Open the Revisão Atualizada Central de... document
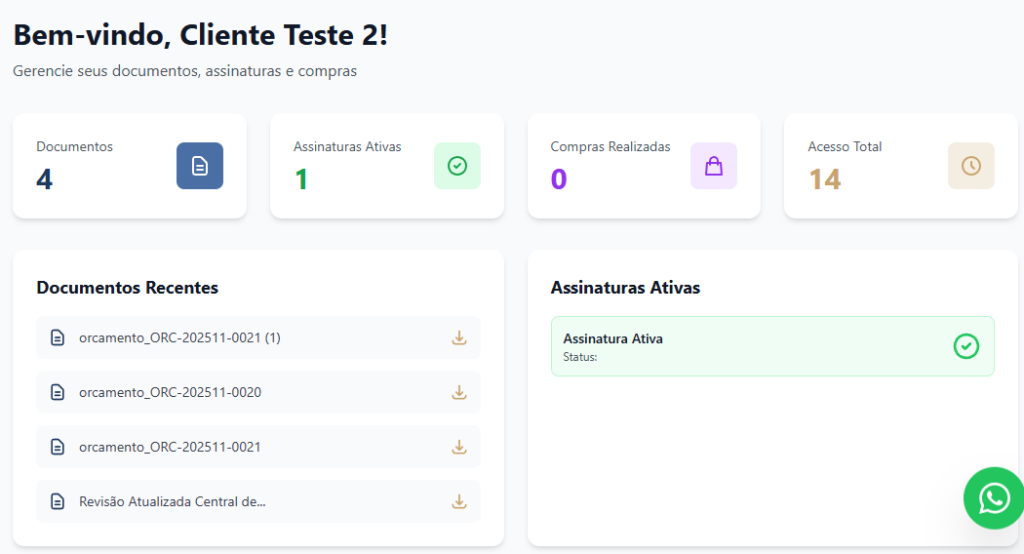This screenshot has width=1024, height=554. tap(172, 501)
